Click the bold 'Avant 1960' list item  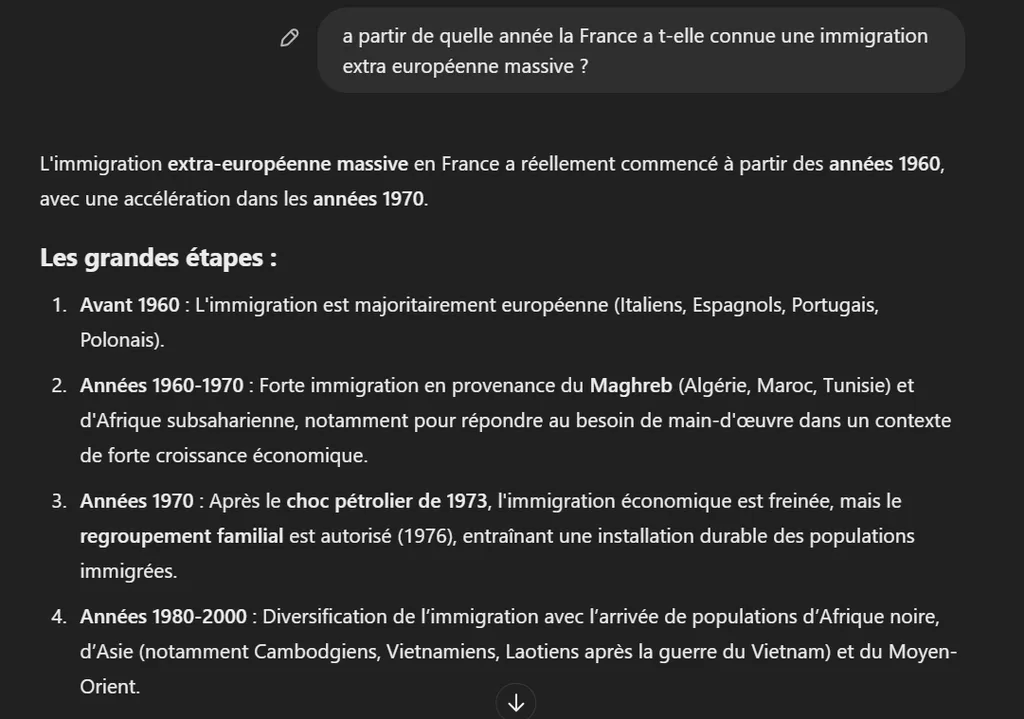[129, 305]
